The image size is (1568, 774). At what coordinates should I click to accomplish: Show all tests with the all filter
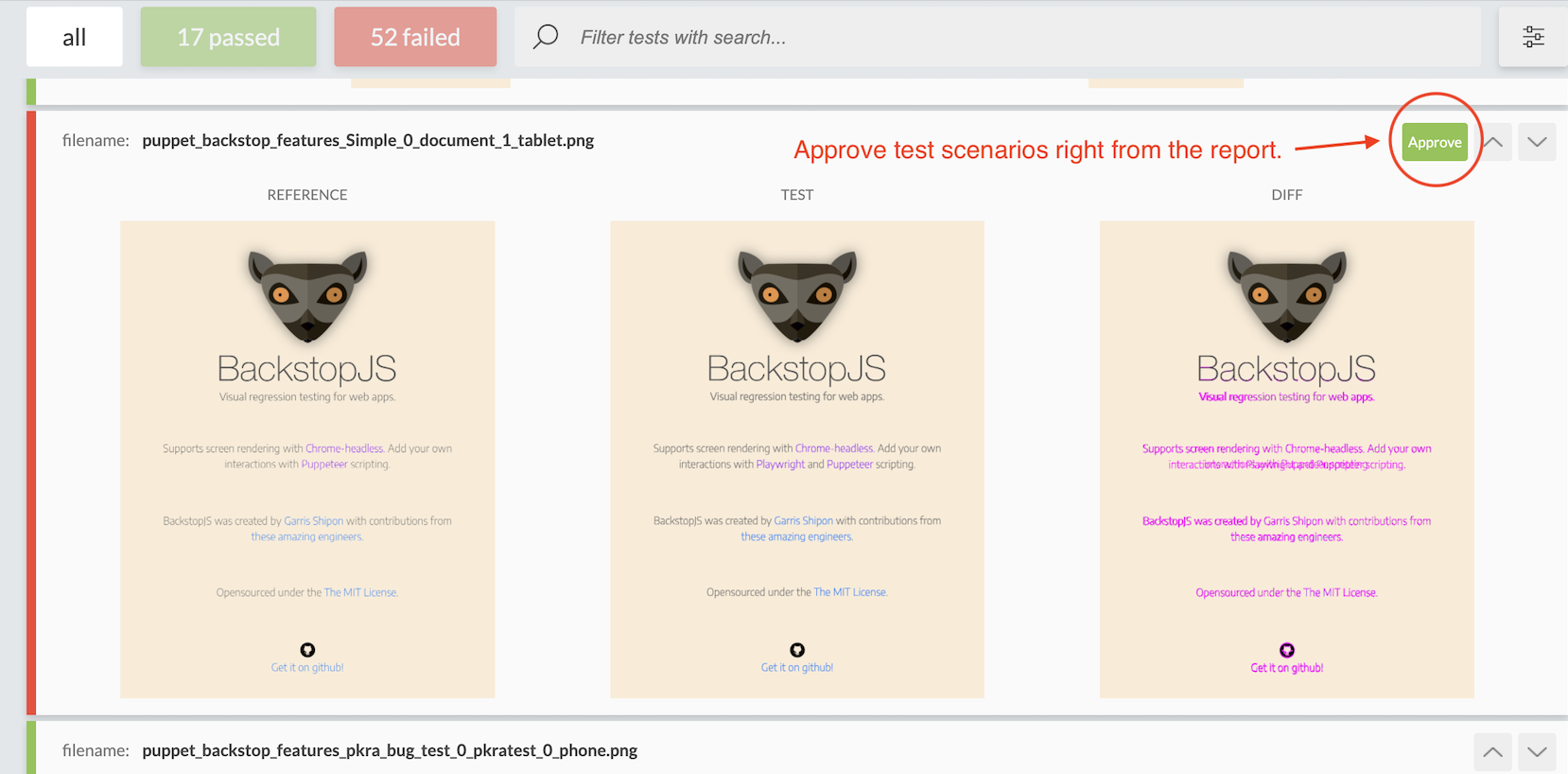point(75,37)
